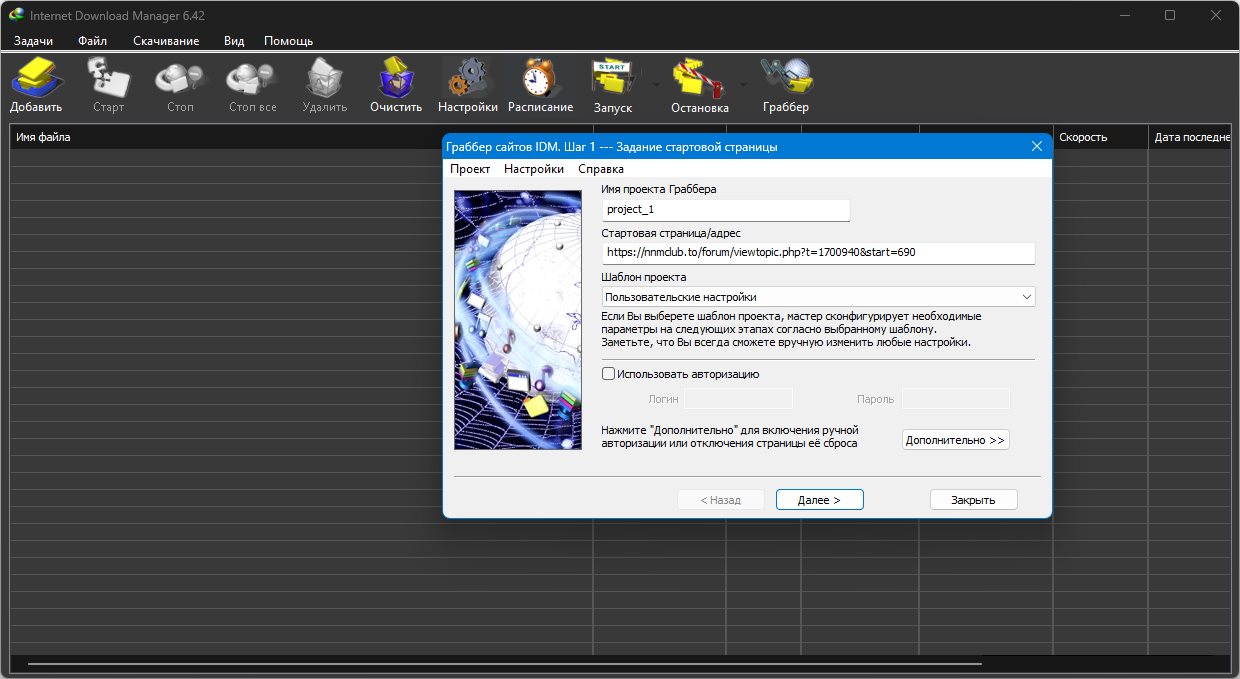Click the Добавить (Add URL) toolbar icon
This screenshot has width=1240, height=679.
[x=36, y=78]
